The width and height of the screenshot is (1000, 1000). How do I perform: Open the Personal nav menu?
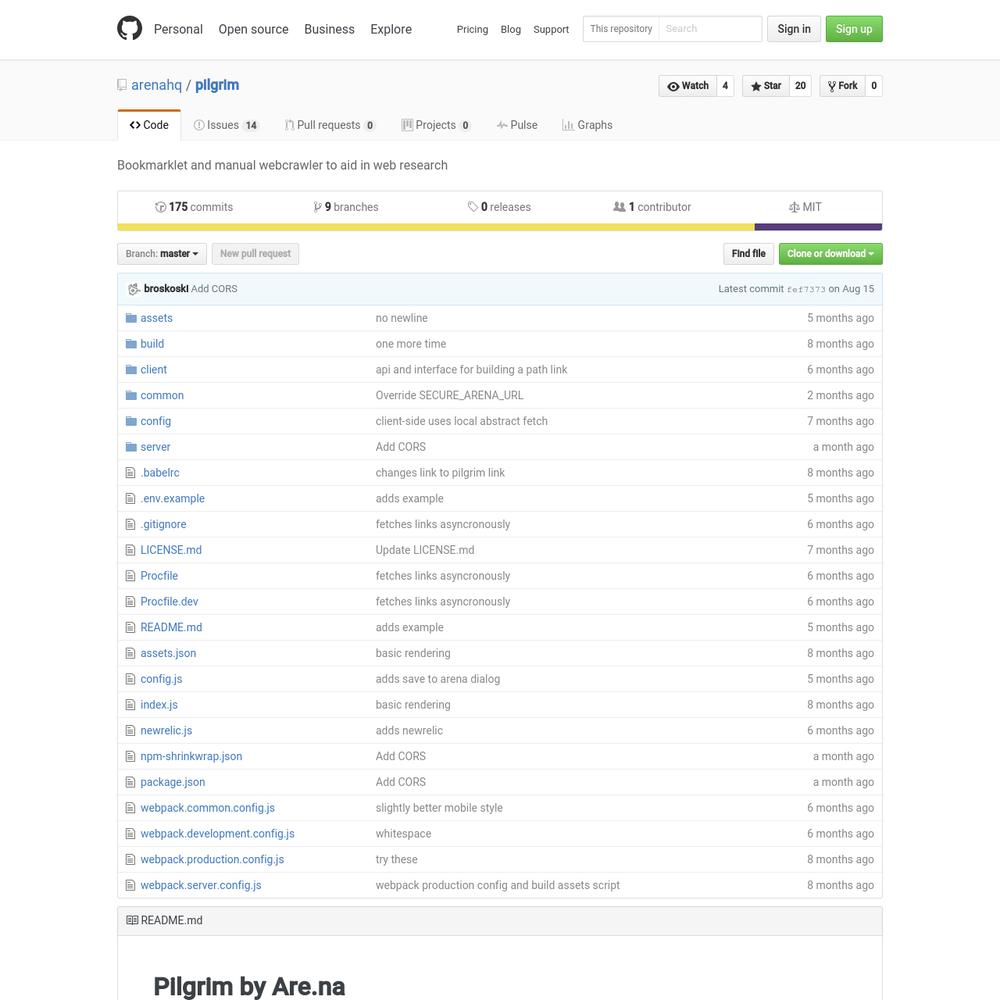pyautogui.click(x=178, y=29)
